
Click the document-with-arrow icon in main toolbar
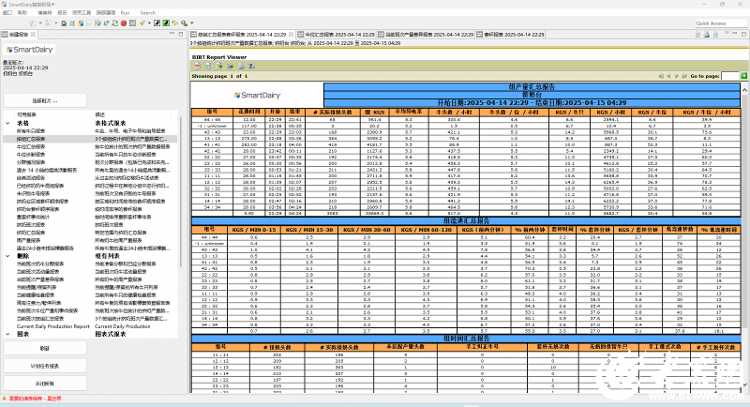tap(98, 23)
